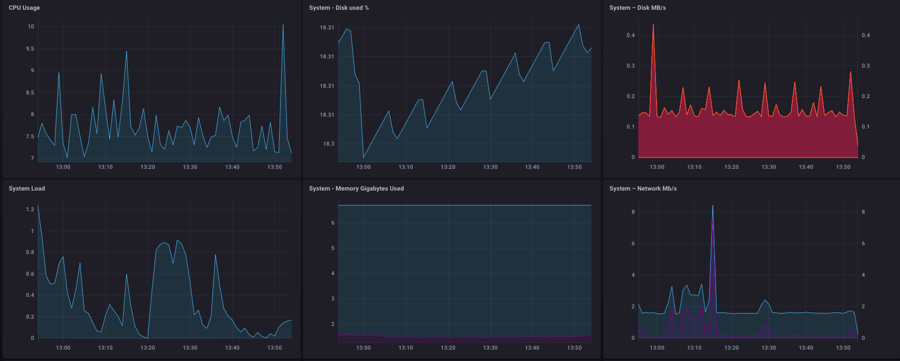Open the System – Disk MB/s panel title
The image size is (900, 361).
click(x=637, y=7)
